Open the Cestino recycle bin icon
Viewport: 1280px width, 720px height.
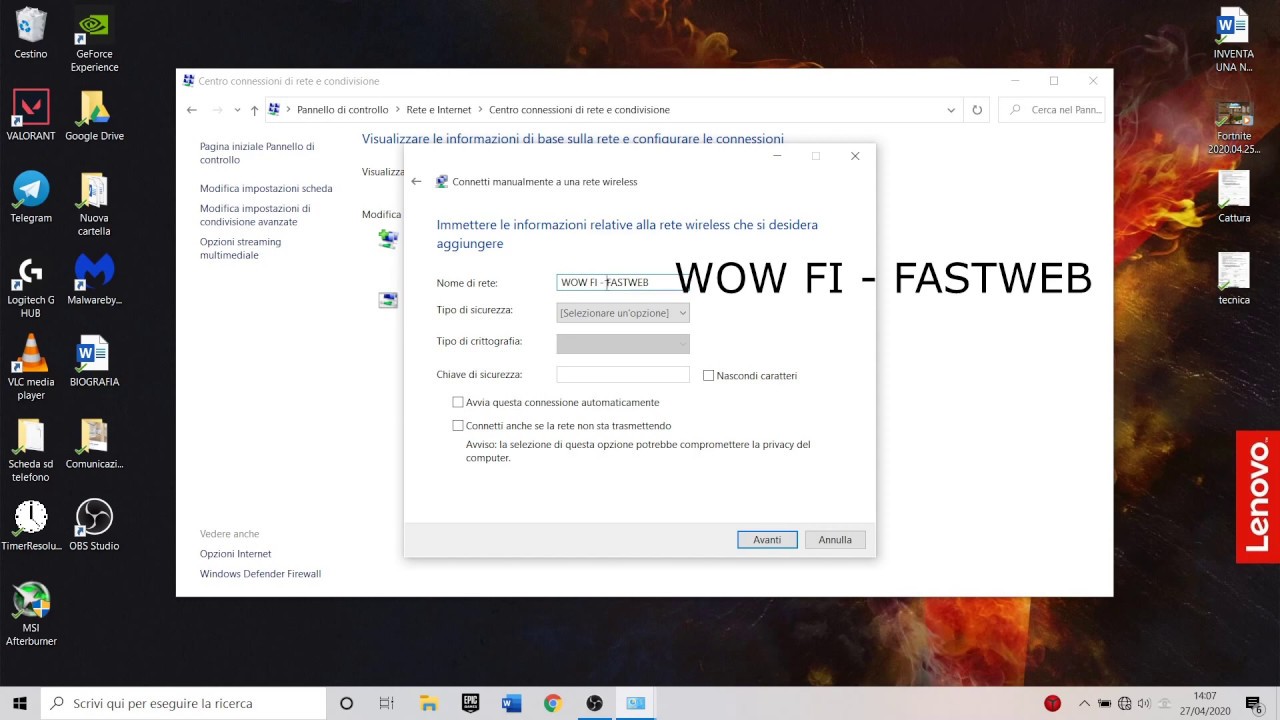click(x=30, y=34)
